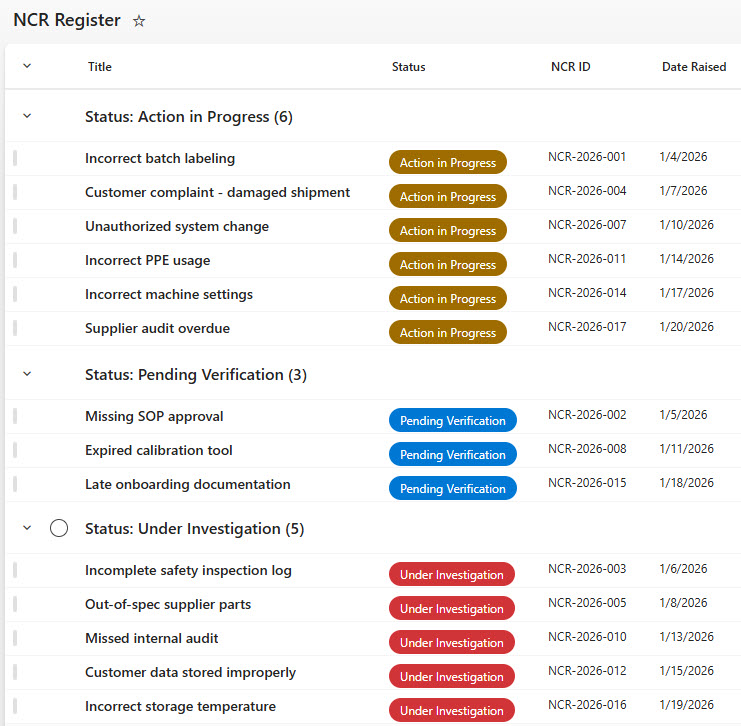
Task: Open the Status column header menu
Action: [408, 67]
